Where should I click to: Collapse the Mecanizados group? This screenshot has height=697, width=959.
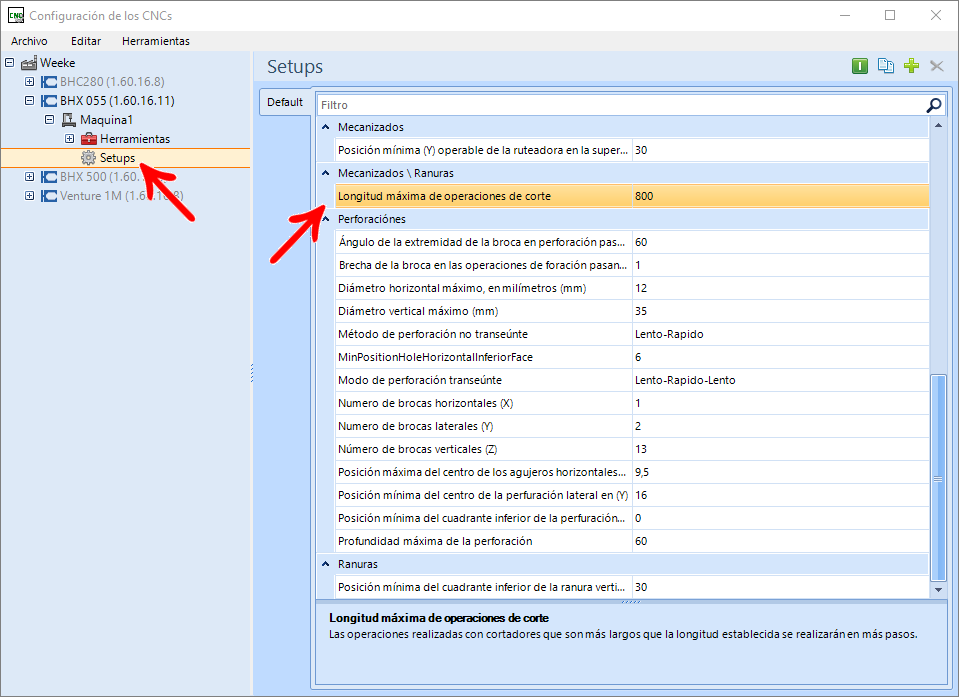click(x=326, y=127)
